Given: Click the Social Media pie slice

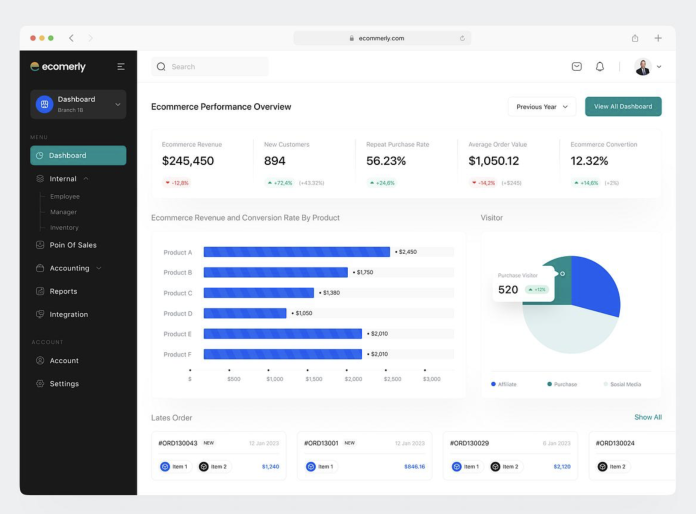Looking at the screenshot, I should click(570, 331).
